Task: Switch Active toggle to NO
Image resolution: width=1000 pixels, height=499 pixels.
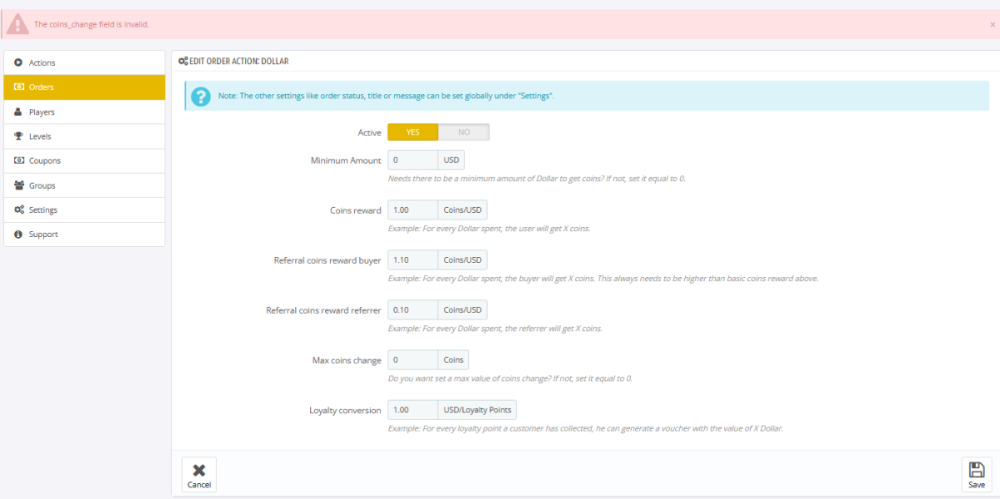Action: (464, 132)
